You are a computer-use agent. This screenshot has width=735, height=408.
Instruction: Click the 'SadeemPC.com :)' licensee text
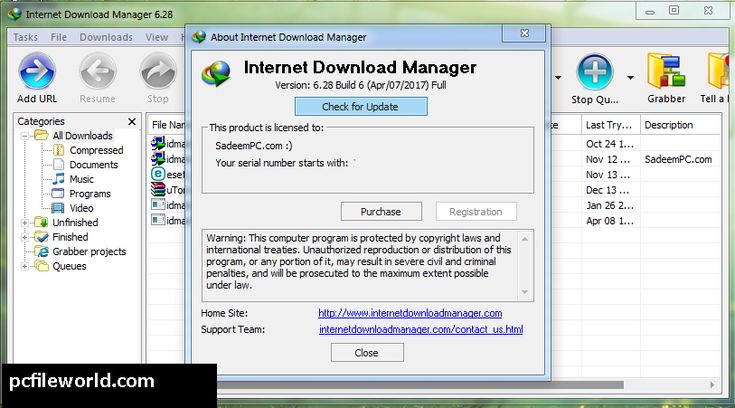[x=254, y=145]
